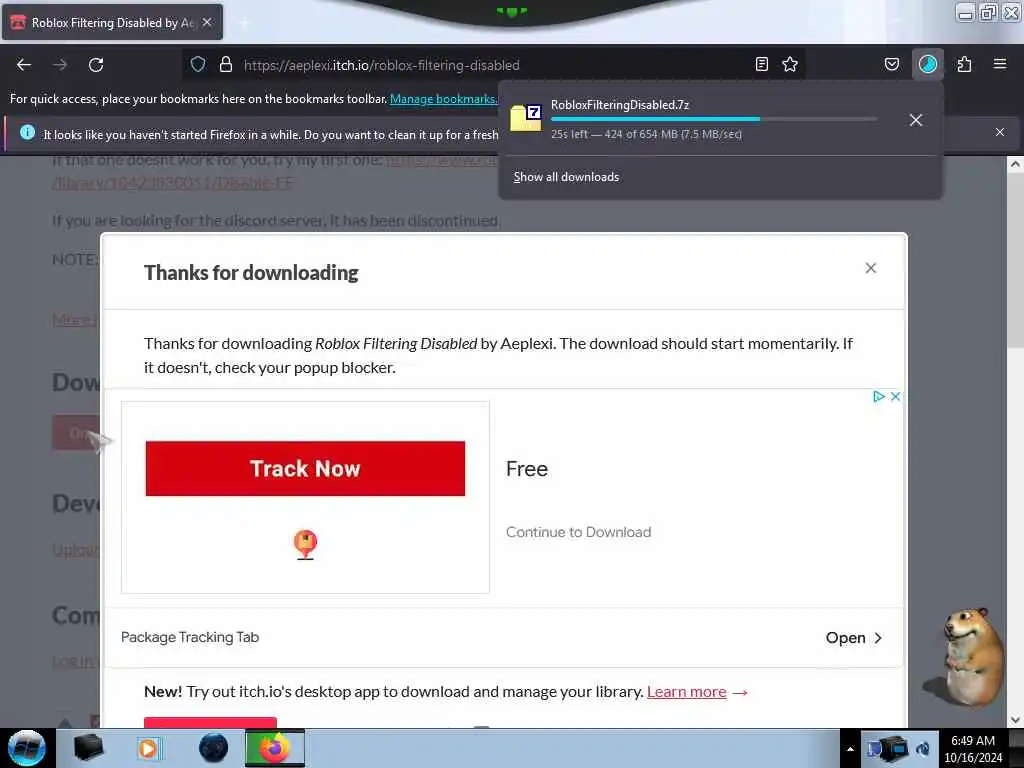1024x768 pixels.
Task: Click the Firefox taskbar icon
Action: click(275, 748)
